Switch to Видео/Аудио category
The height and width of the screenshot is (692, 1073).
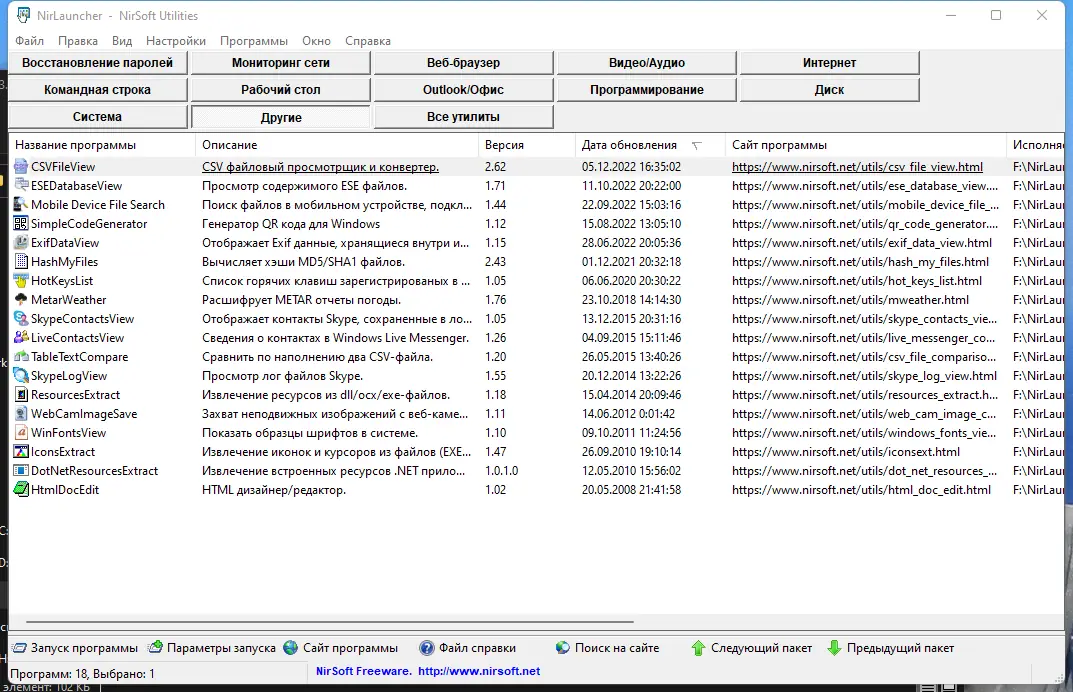[647, 63]
